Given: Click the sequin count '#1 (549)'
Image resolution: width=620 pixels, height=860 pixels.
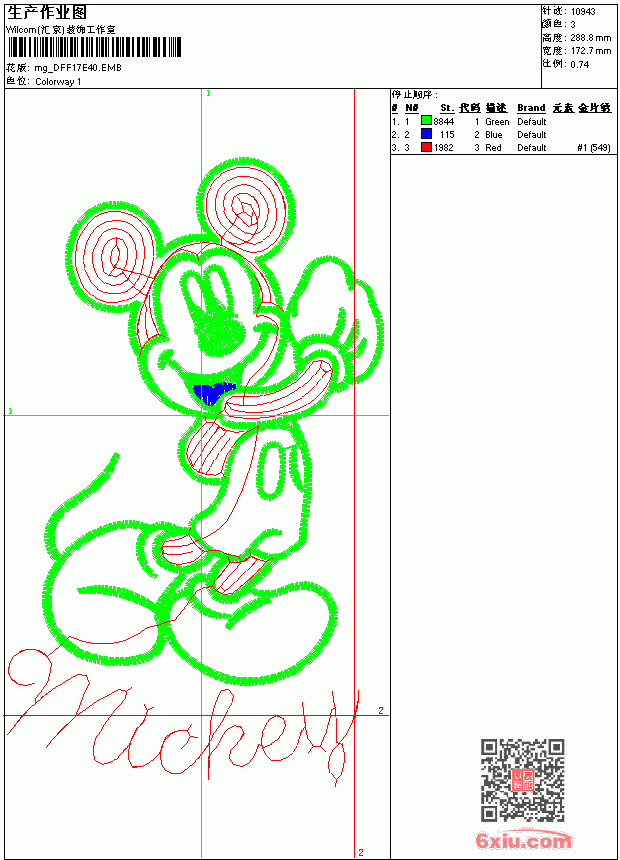Looking at the screenshot, I should pyautogui.click(x=594, y=148).
